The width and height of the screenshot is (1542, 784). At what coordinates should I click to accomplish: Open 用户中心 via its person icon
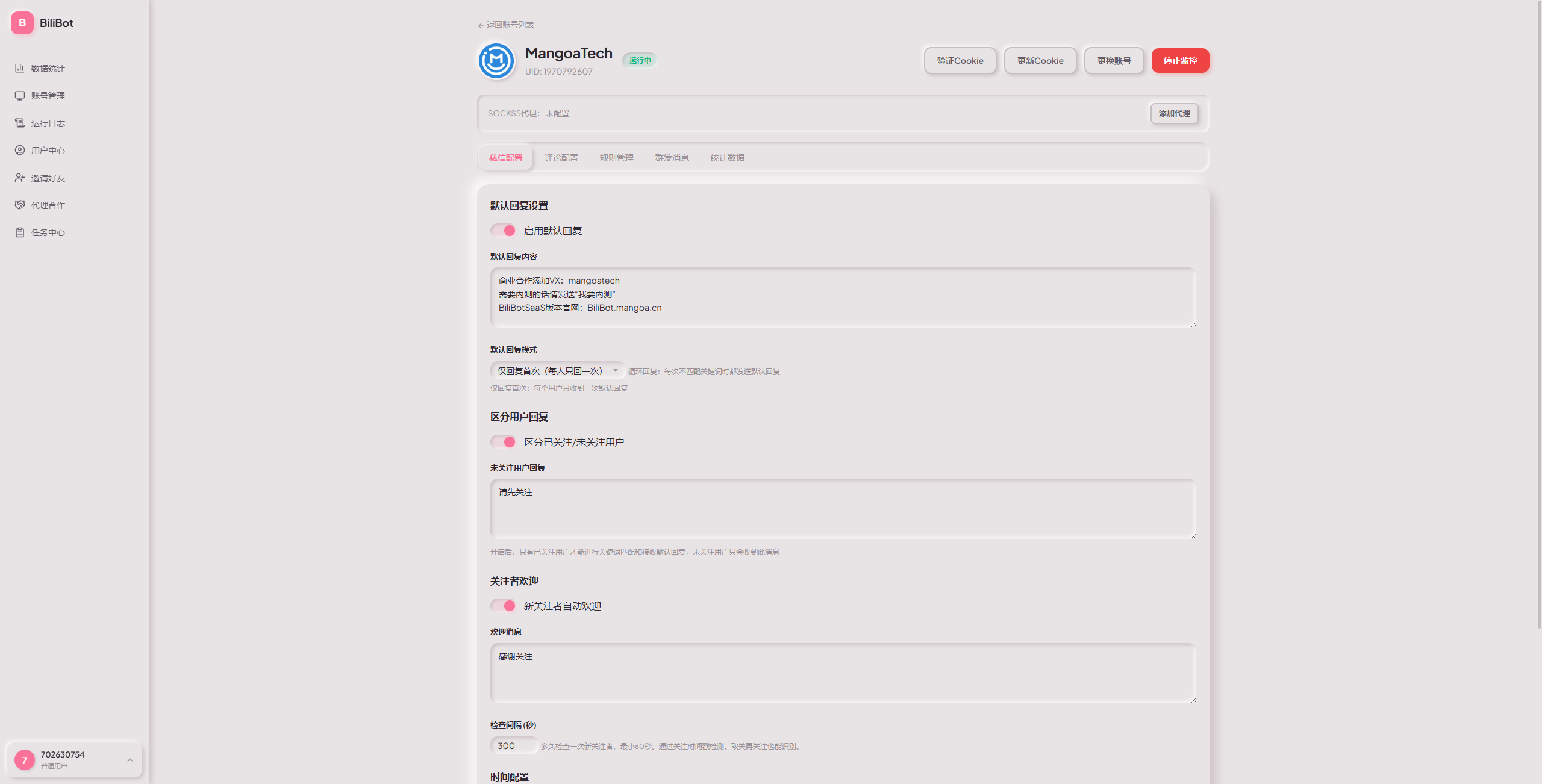pyautogui.click(x=20, y=150)
